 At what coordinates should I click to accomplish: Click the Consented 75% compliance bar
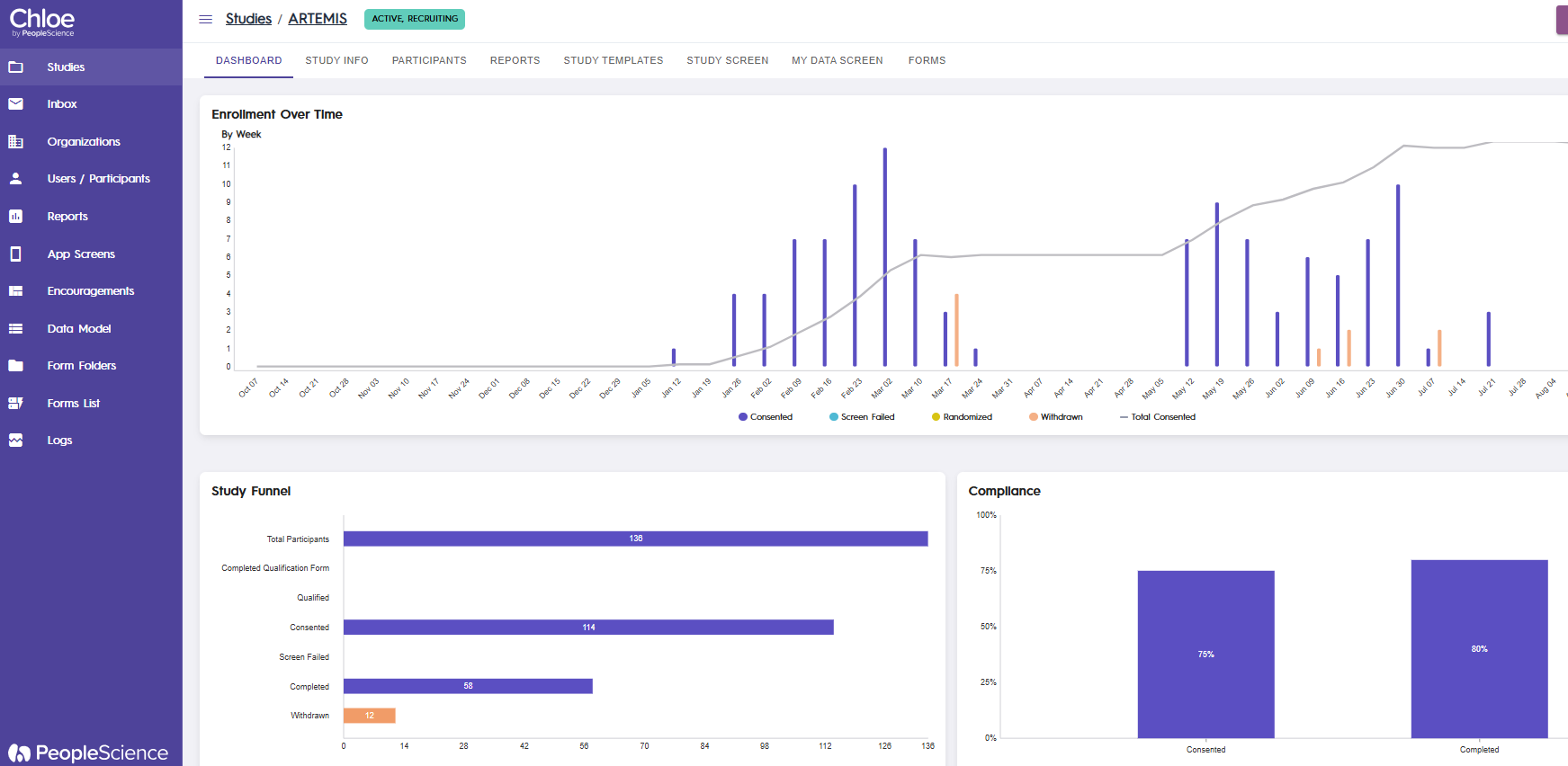click(x=1205, y=655)
